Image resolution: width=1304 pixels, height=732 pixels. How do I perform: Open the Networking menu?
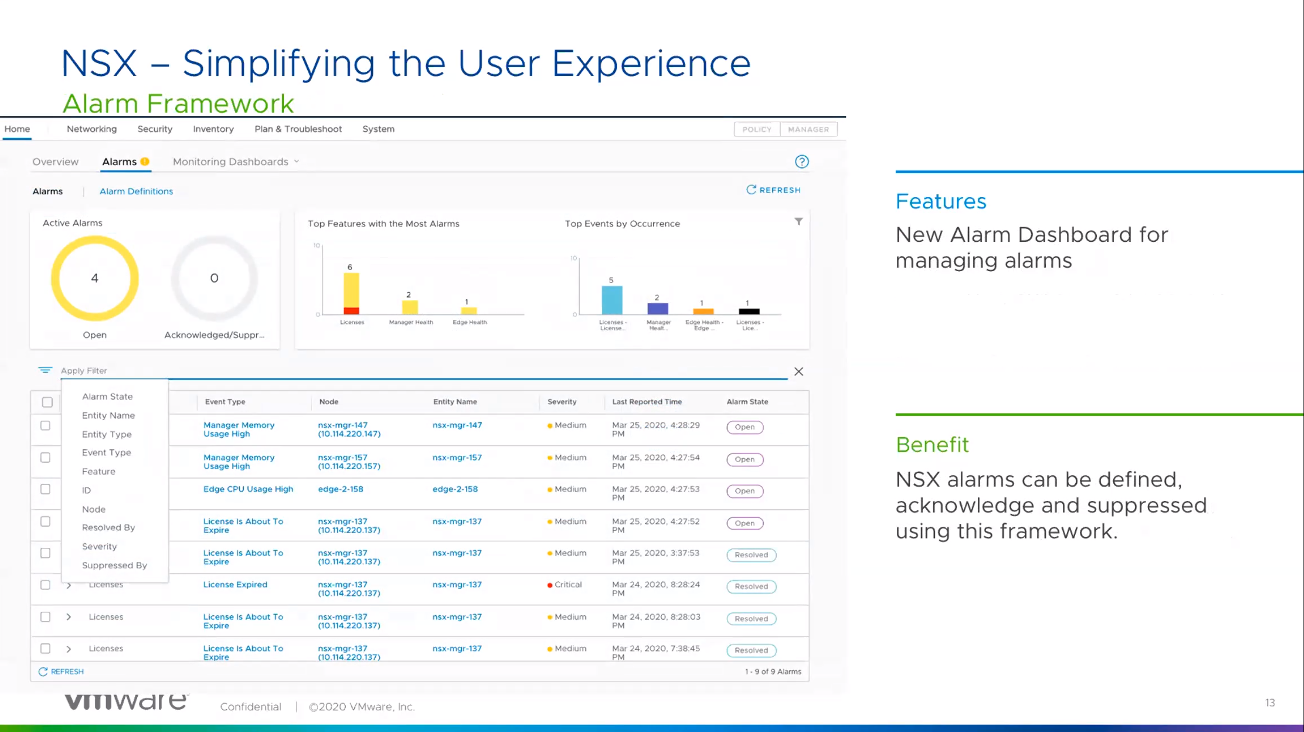(92, 129)
